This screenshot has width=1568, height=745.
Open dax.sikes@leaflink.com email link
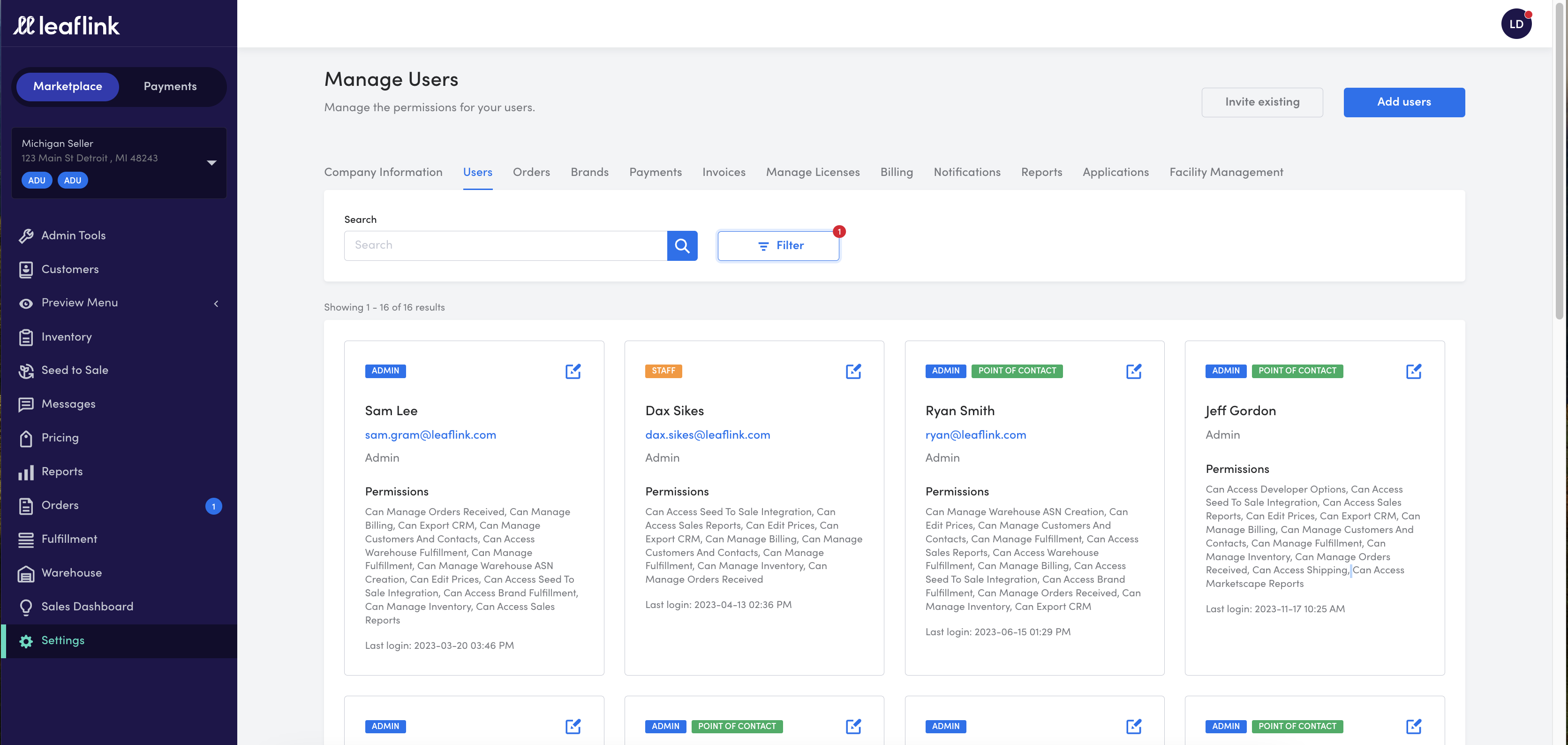tap(707, 435)
